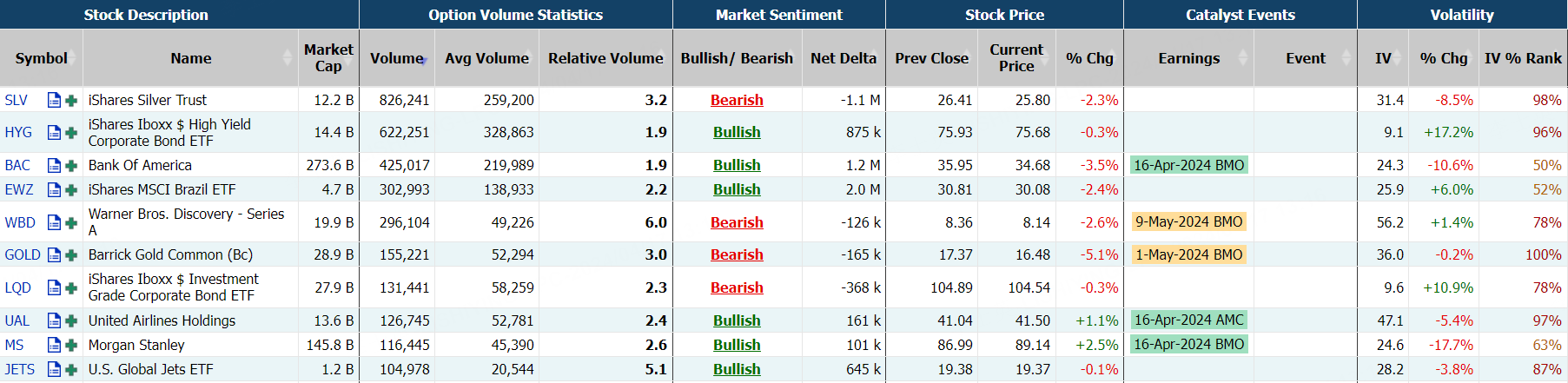Click the Bearish link for Barrick Gold

point(737,254)
